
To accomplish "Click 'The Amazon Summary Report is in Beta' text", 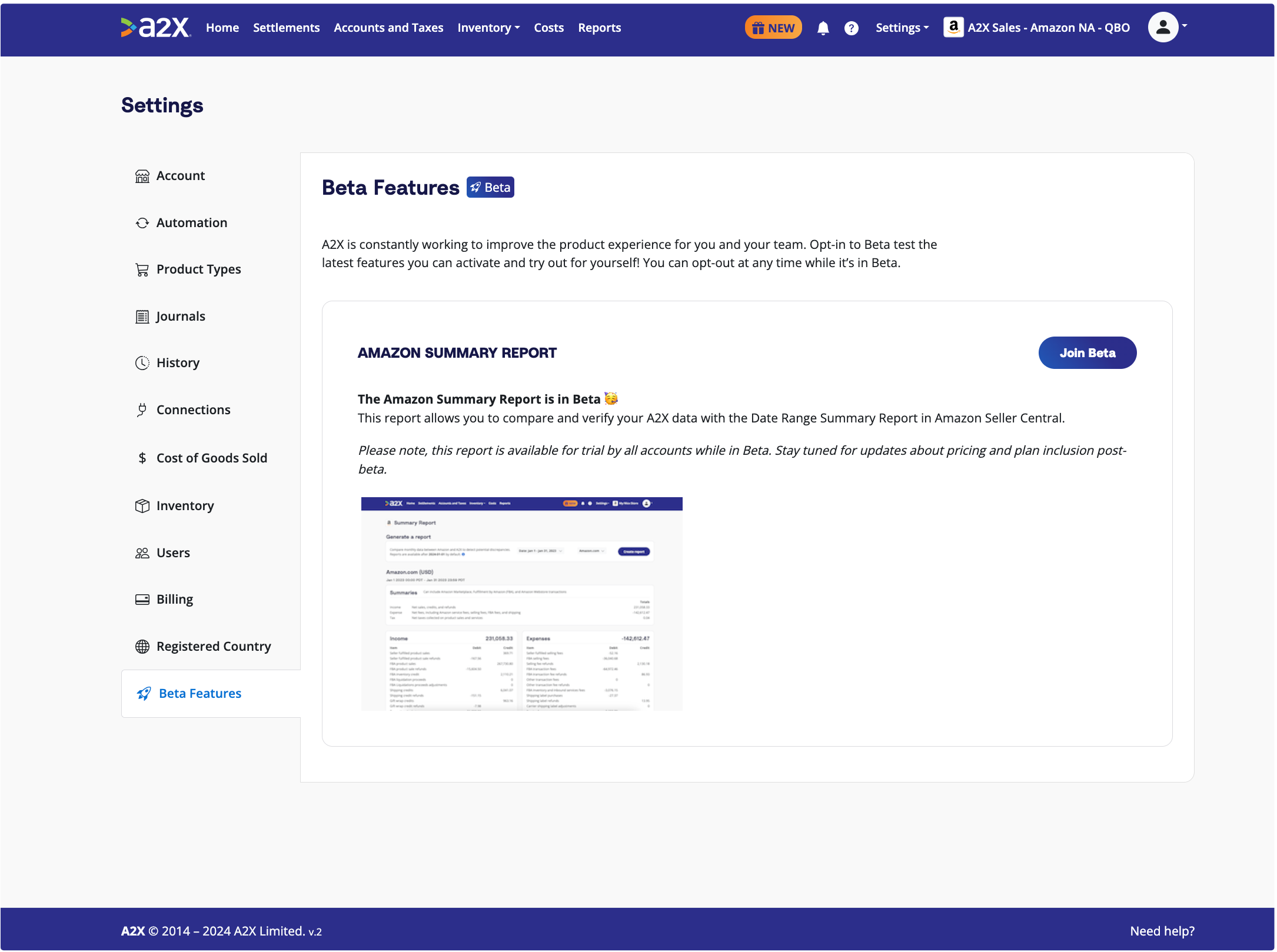I will (x=478, y=399).
